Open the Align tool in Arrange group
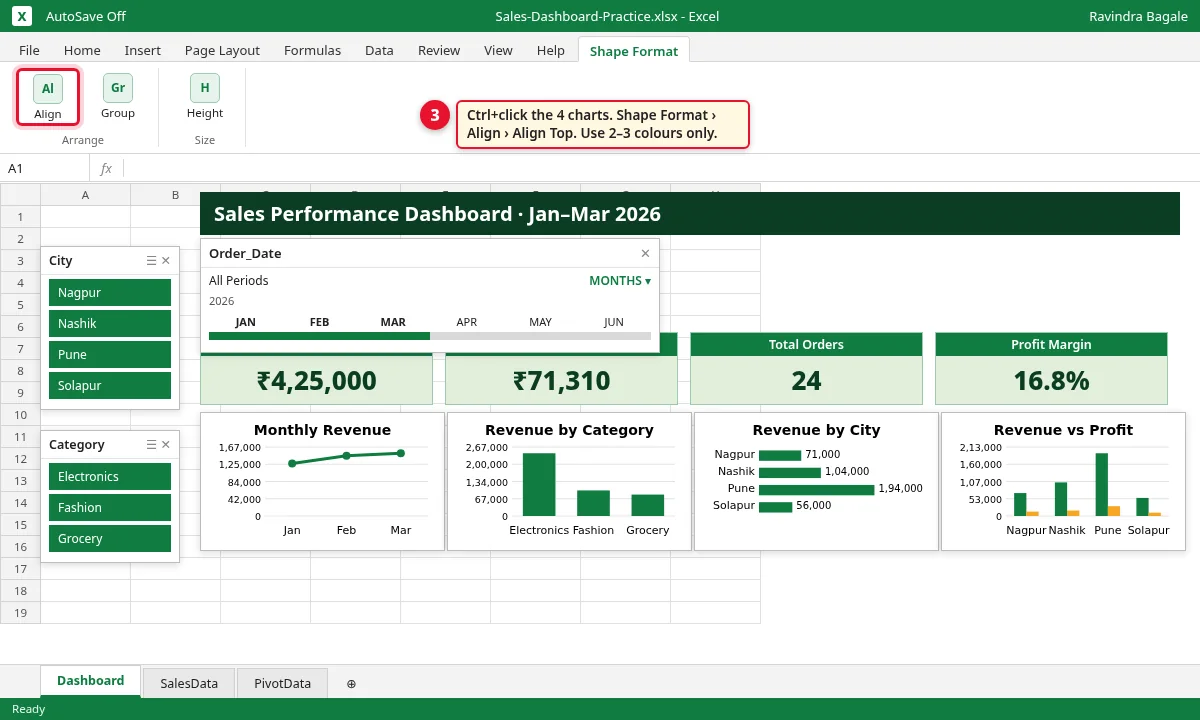Viewport: 1200px width, 720px height. 47,97
